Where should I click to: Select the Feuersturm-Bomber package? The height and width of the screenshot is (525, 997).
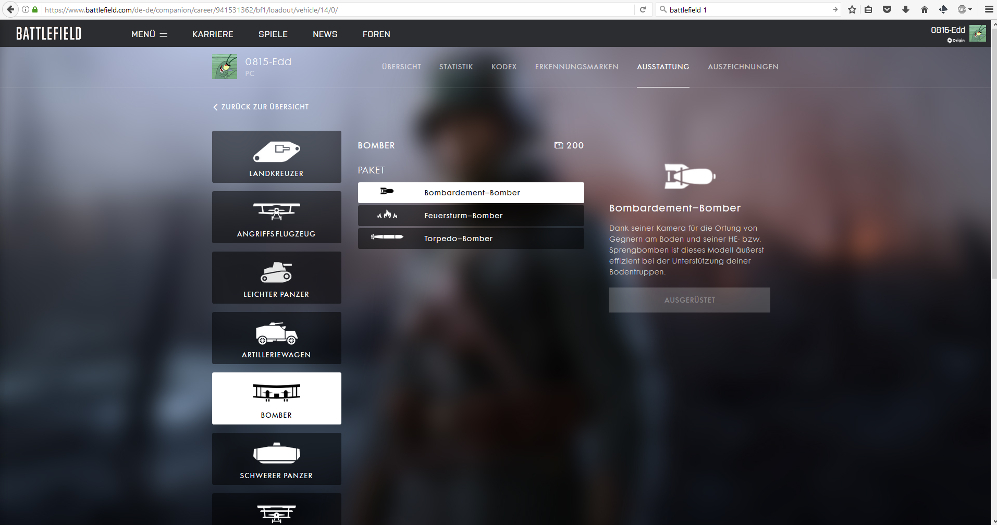coord(470,215)
